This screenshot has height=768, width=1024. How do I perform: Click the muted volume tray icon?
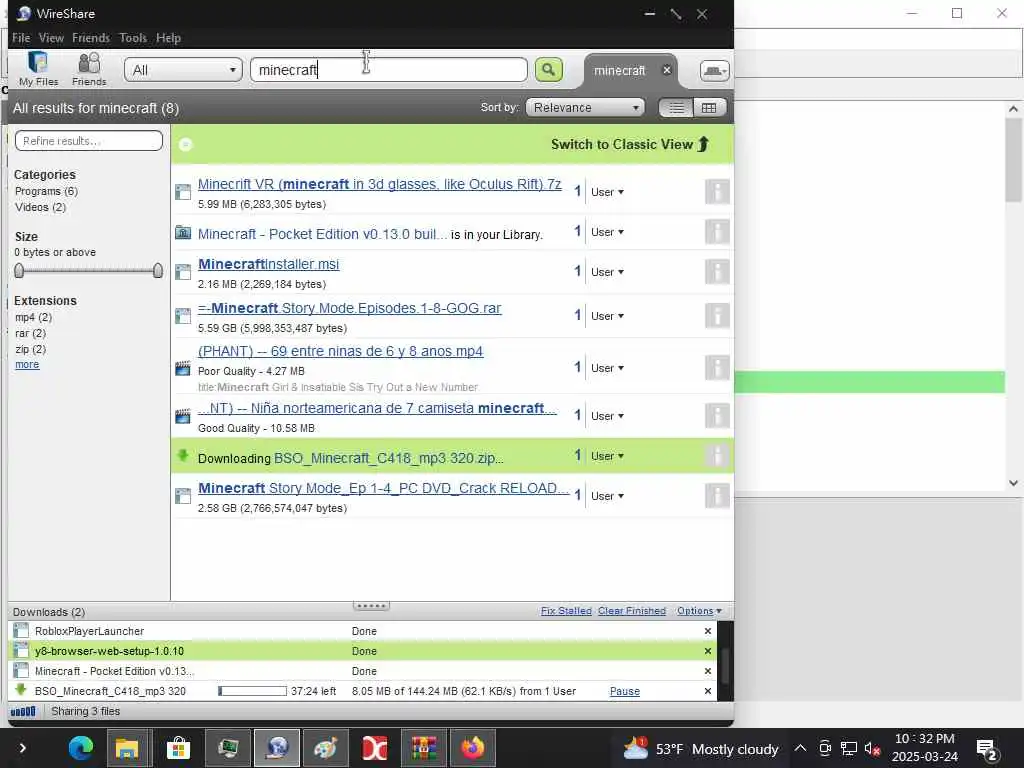point(872,748)
